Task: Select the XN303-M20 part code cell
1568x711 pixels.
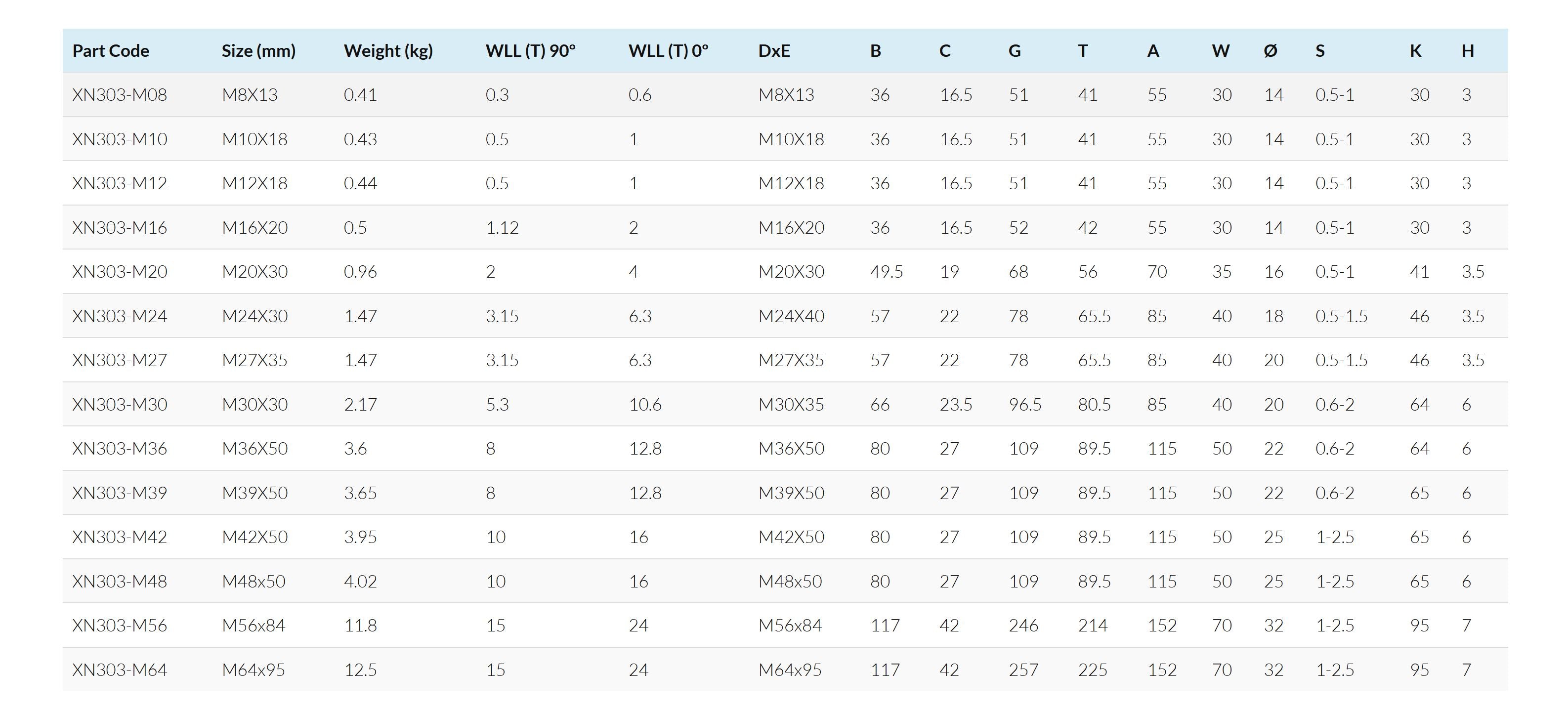Action: click(x=119, y=271)
